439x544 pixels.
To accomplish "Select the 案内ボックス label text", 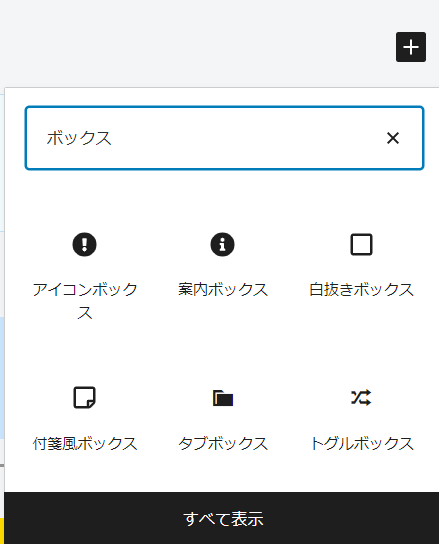I will pos(223,289).
